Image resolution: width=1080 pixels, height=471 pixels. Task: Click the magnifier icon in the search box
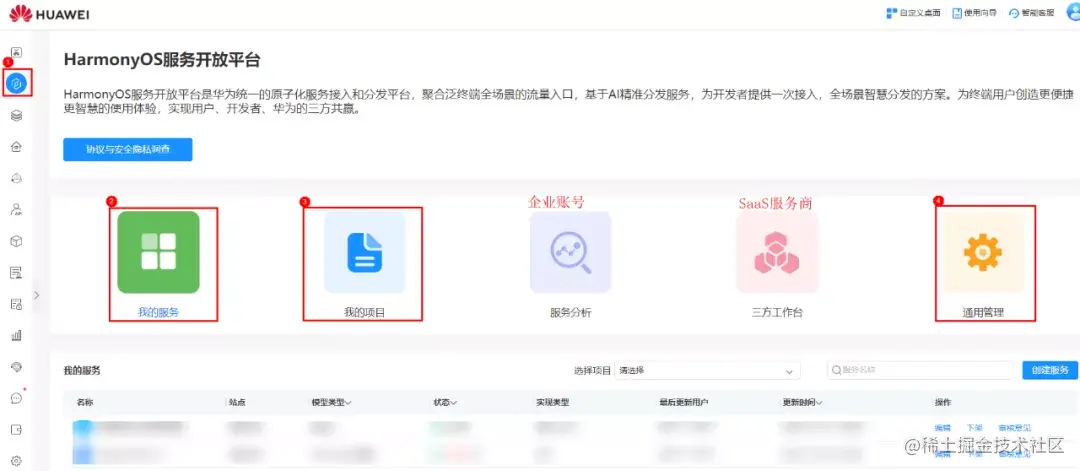[836, 370]
